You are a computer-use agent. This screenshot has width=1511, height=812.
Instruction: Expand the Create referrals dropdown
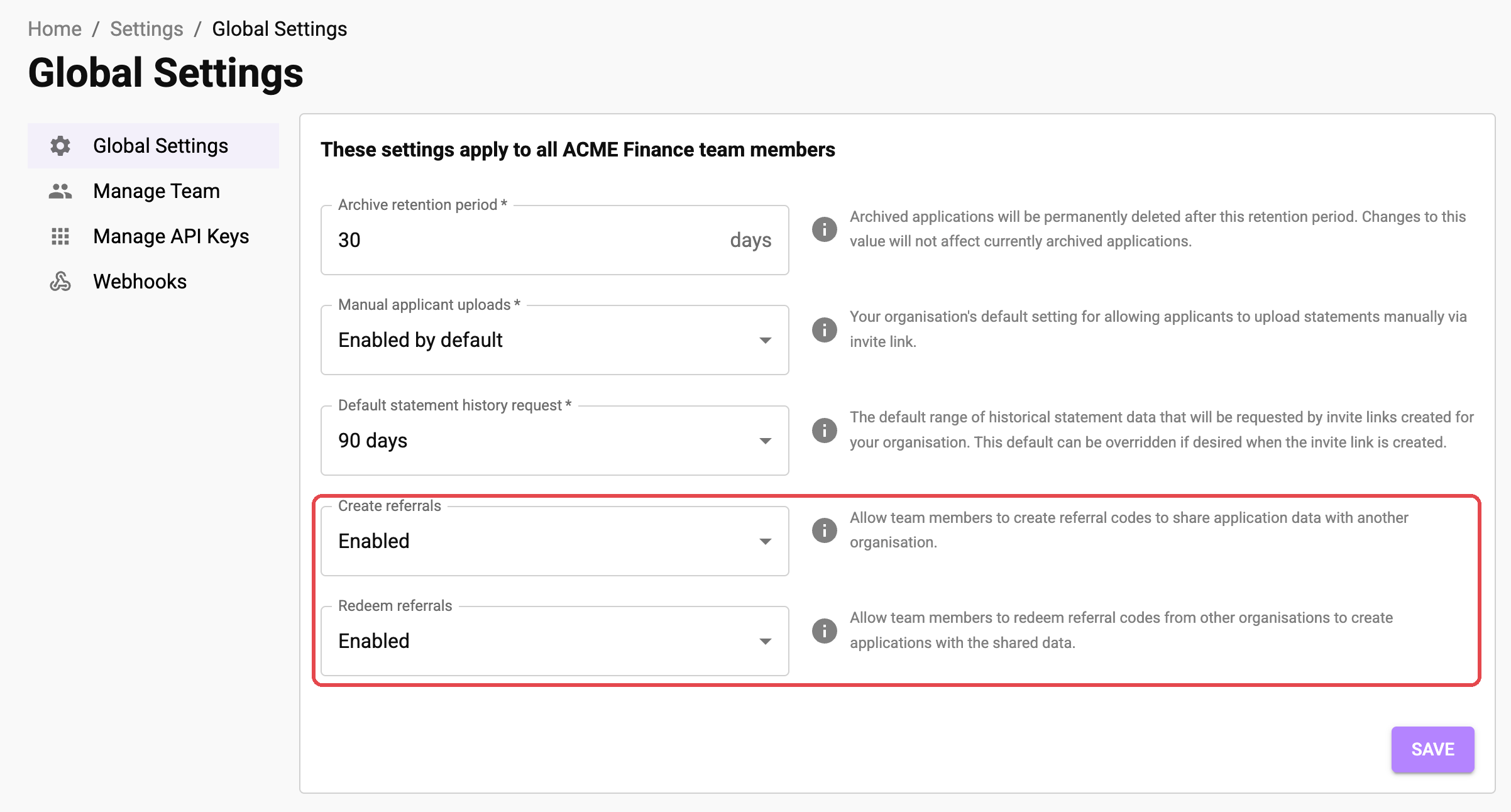tap(555, 541)
